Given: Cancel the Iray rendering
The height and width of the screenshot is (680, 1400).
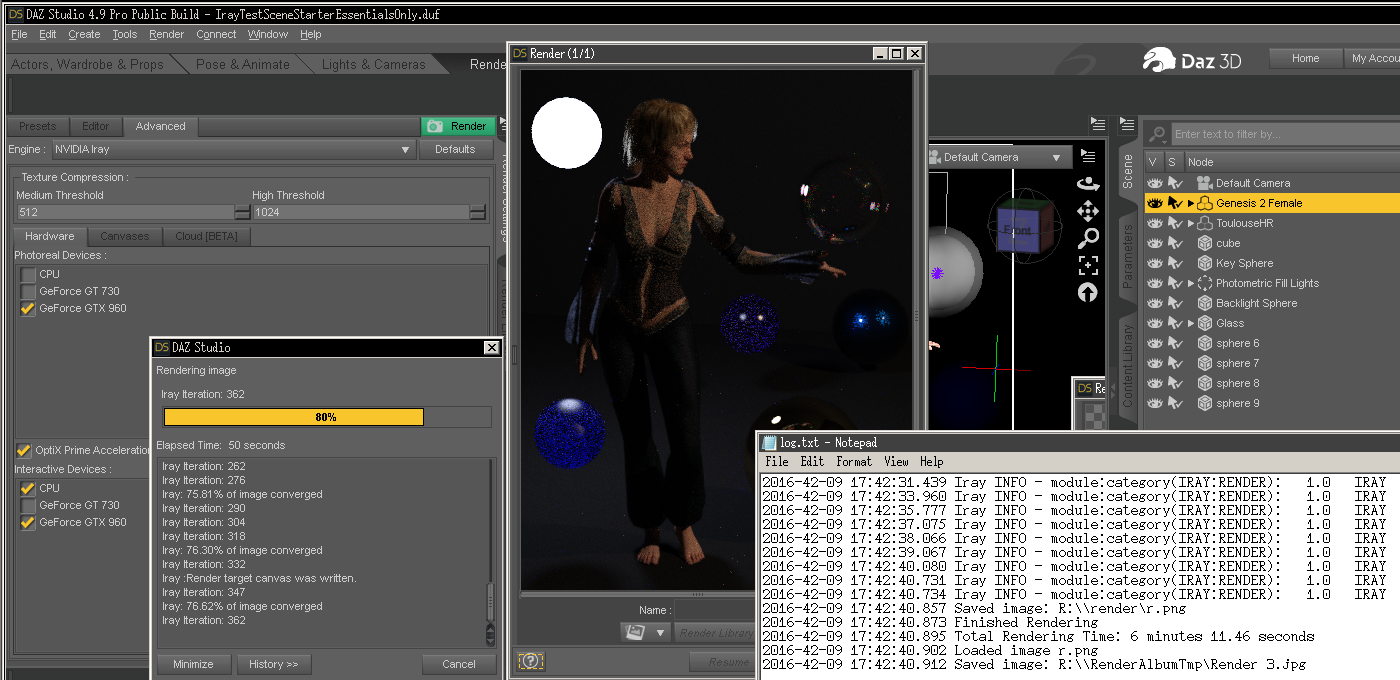Looking at the screenshot, I should (x=459, y=664).
